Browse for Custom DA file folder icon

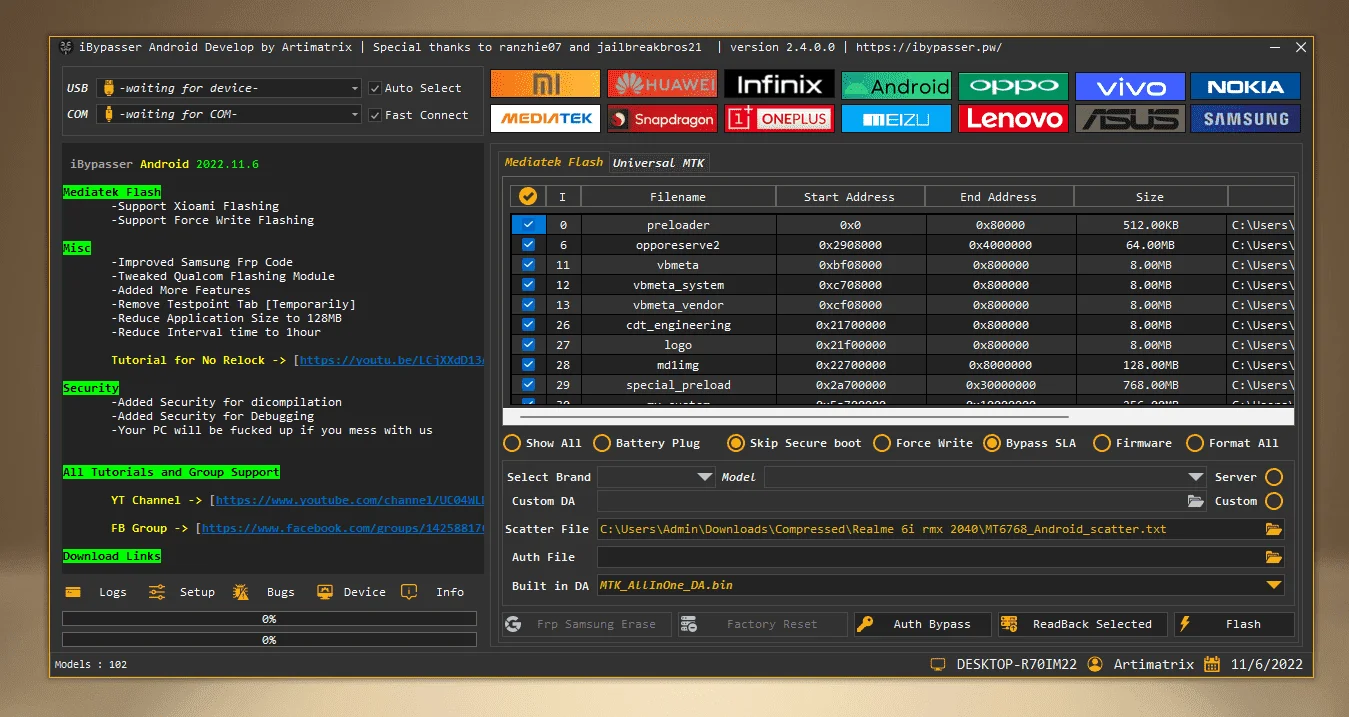pos(1195,501)
